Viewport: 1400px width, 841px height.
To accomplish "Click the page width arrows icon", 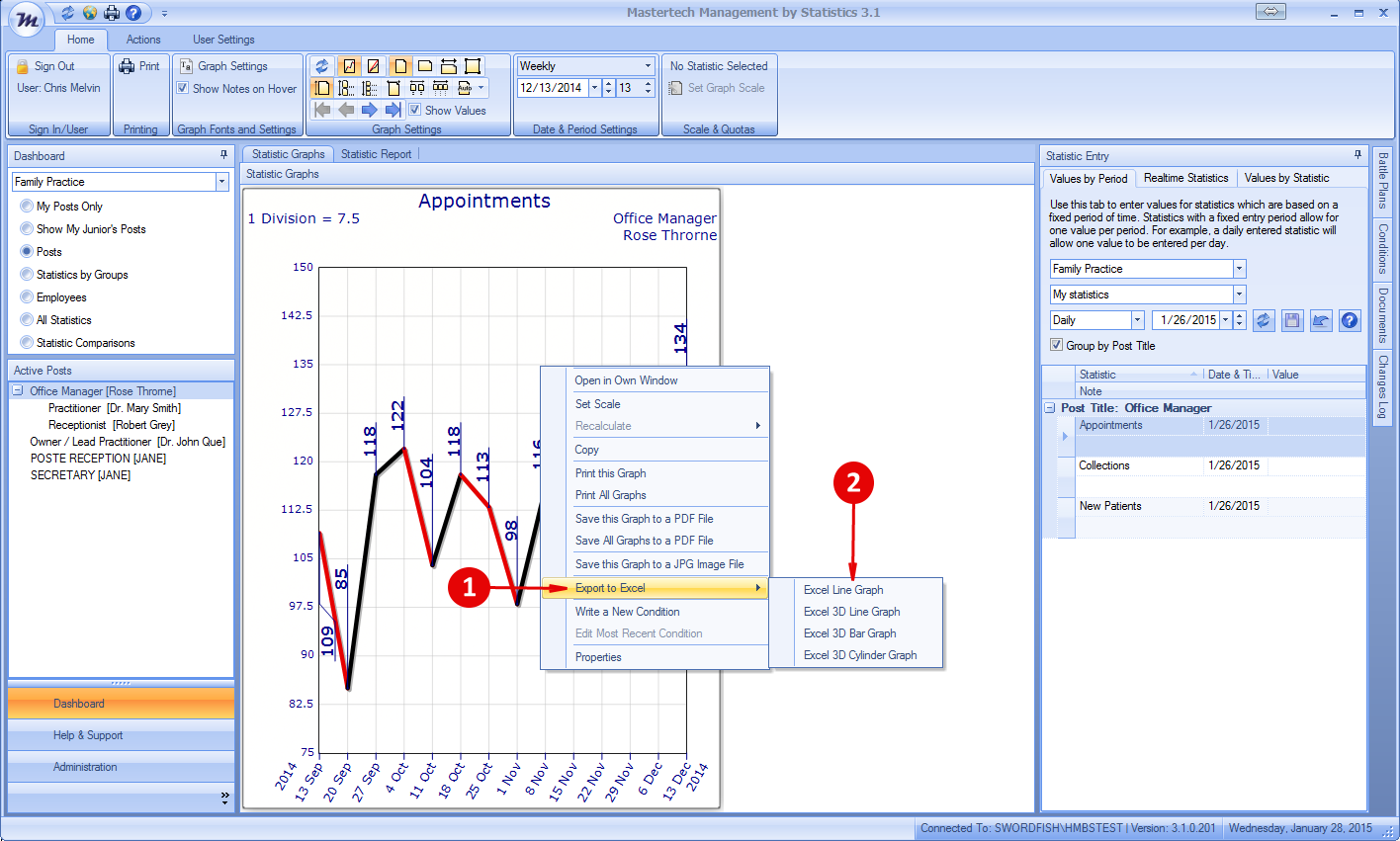I will pyautogui.click(x=449, y=66).
